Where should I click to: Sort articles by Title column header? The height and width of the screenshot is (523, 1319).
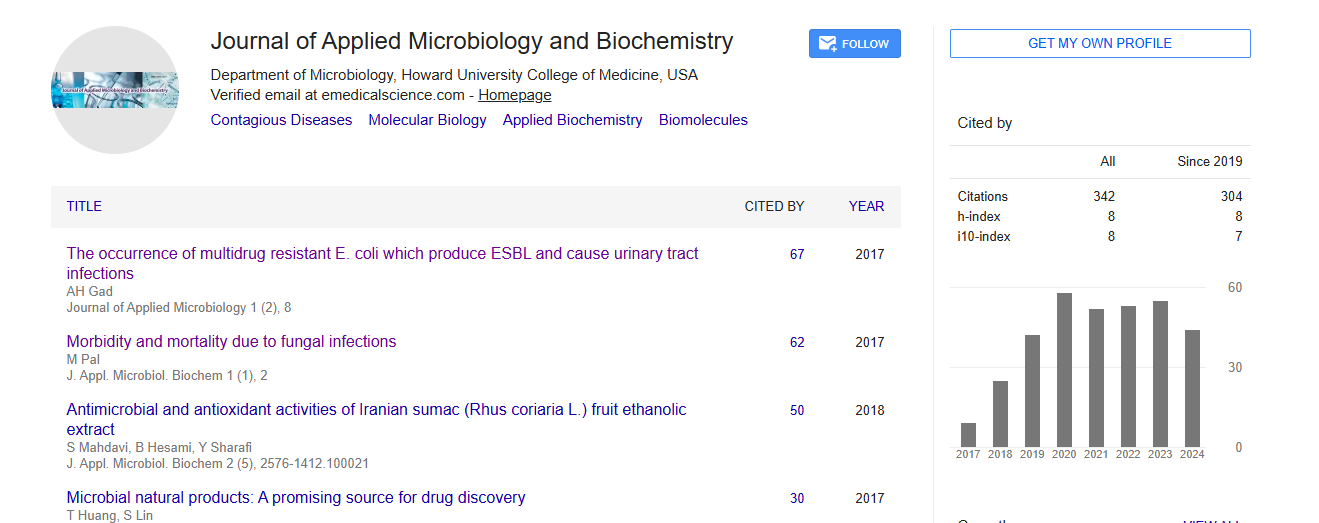[x=84, y=207]
